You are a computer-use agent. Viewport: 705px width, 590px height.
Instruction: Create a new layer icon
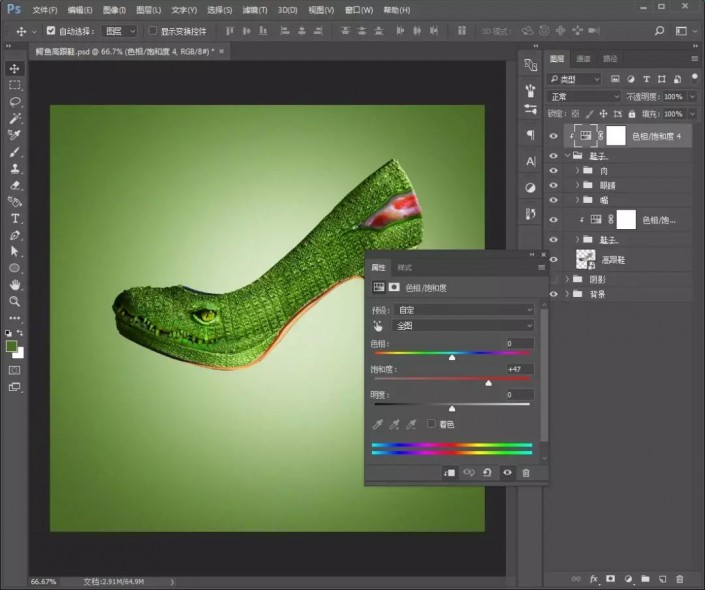click(x=662, y=579)
